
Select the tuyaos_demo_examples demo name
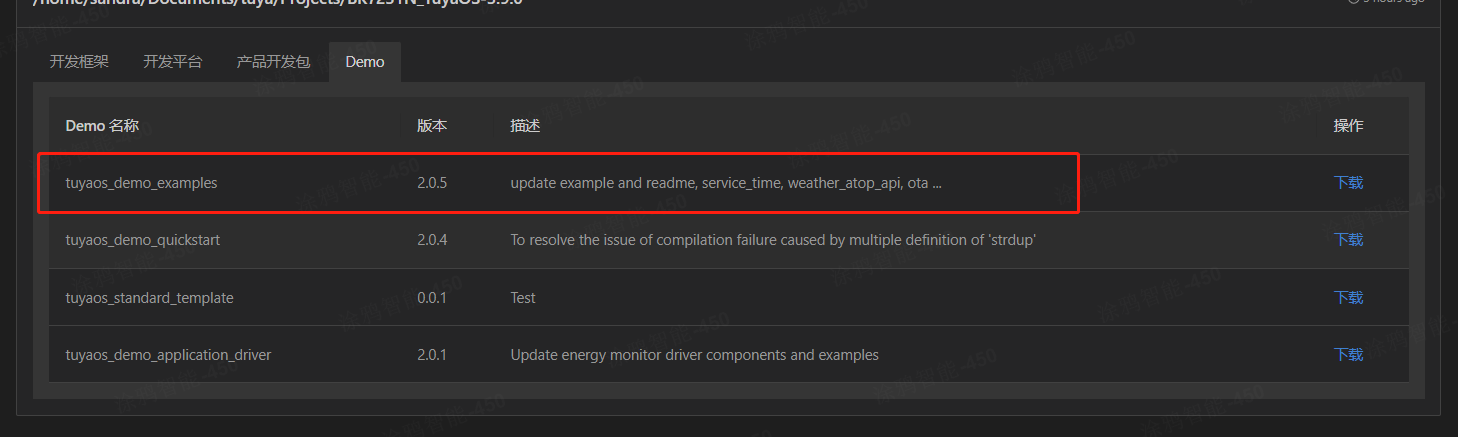point(141,183)
